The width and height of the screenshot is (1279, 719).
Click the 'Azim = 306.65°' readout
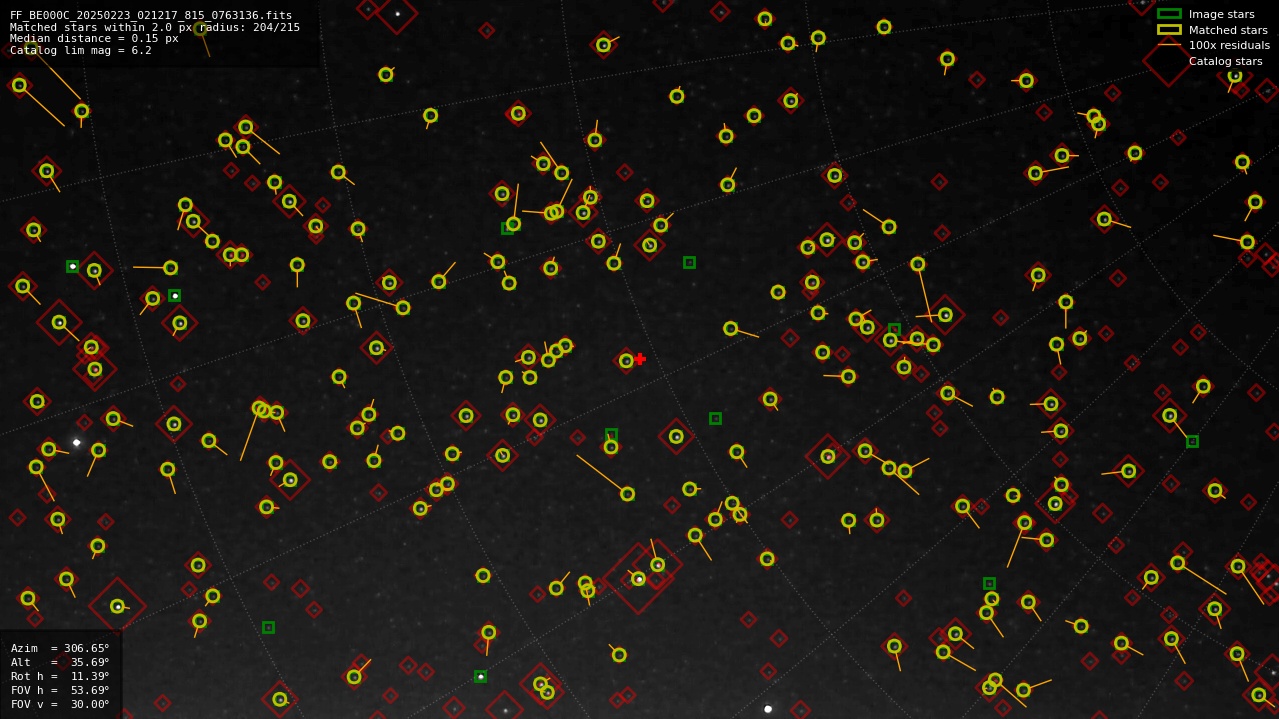coord(60,648)
